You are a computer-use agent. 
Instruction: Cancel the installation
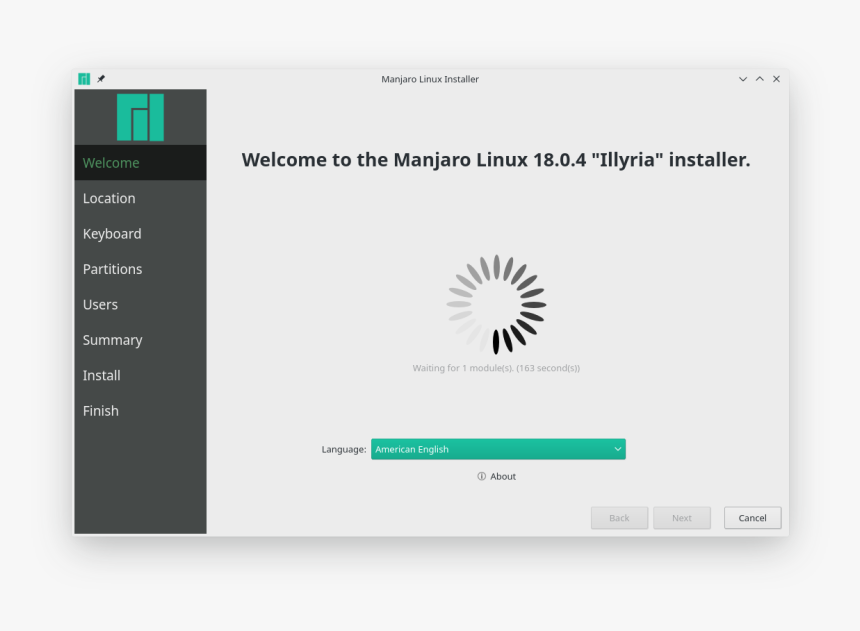click(x=752, y=518)
